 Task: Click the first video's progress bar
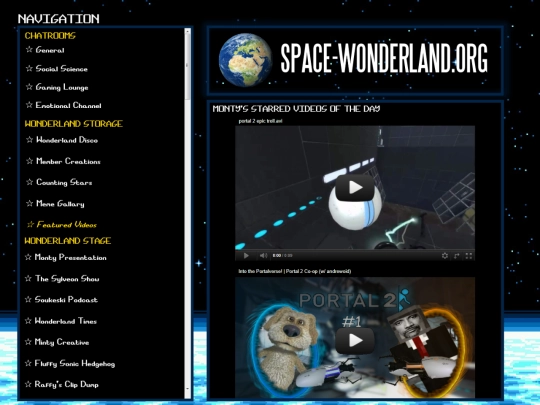pyautogui.click(x=355, y=249)
